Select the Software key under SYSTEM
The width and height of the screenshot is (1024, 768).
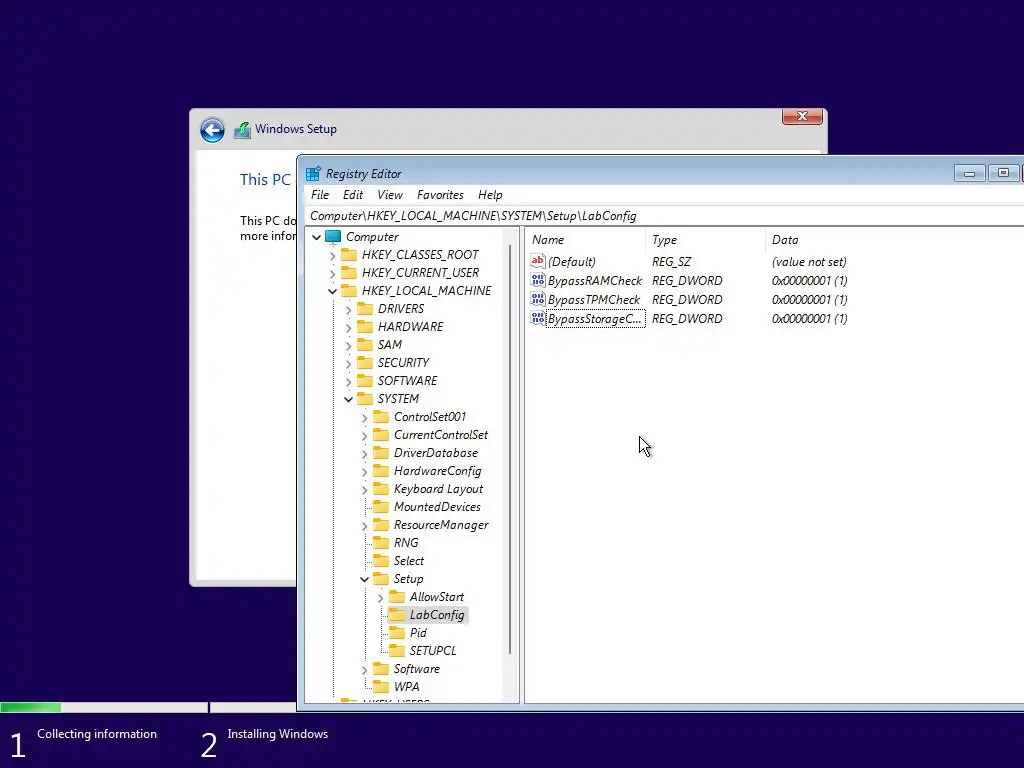tap(417, 669)
